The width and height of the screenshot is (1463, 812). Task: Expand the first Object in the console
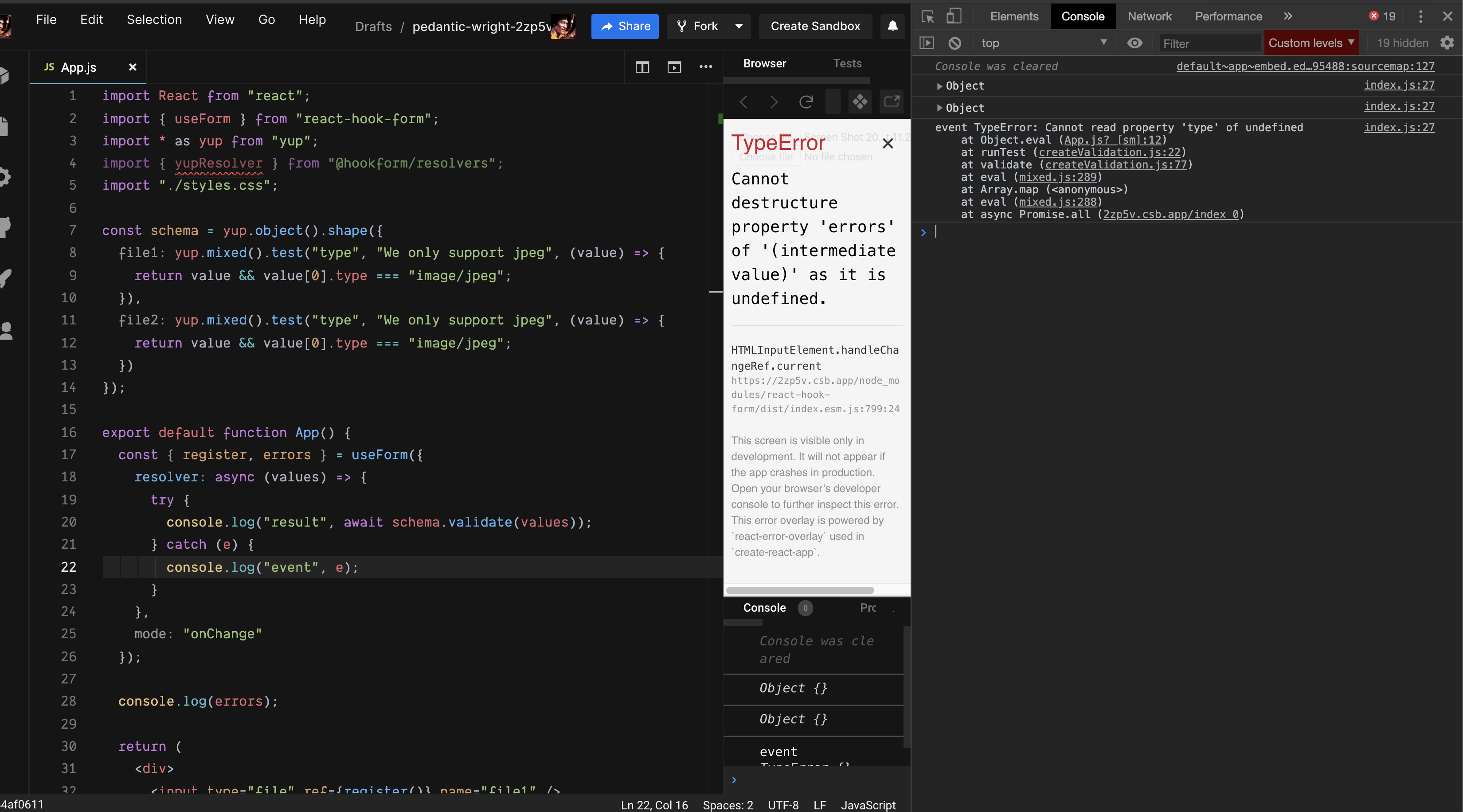click(940, 86)
